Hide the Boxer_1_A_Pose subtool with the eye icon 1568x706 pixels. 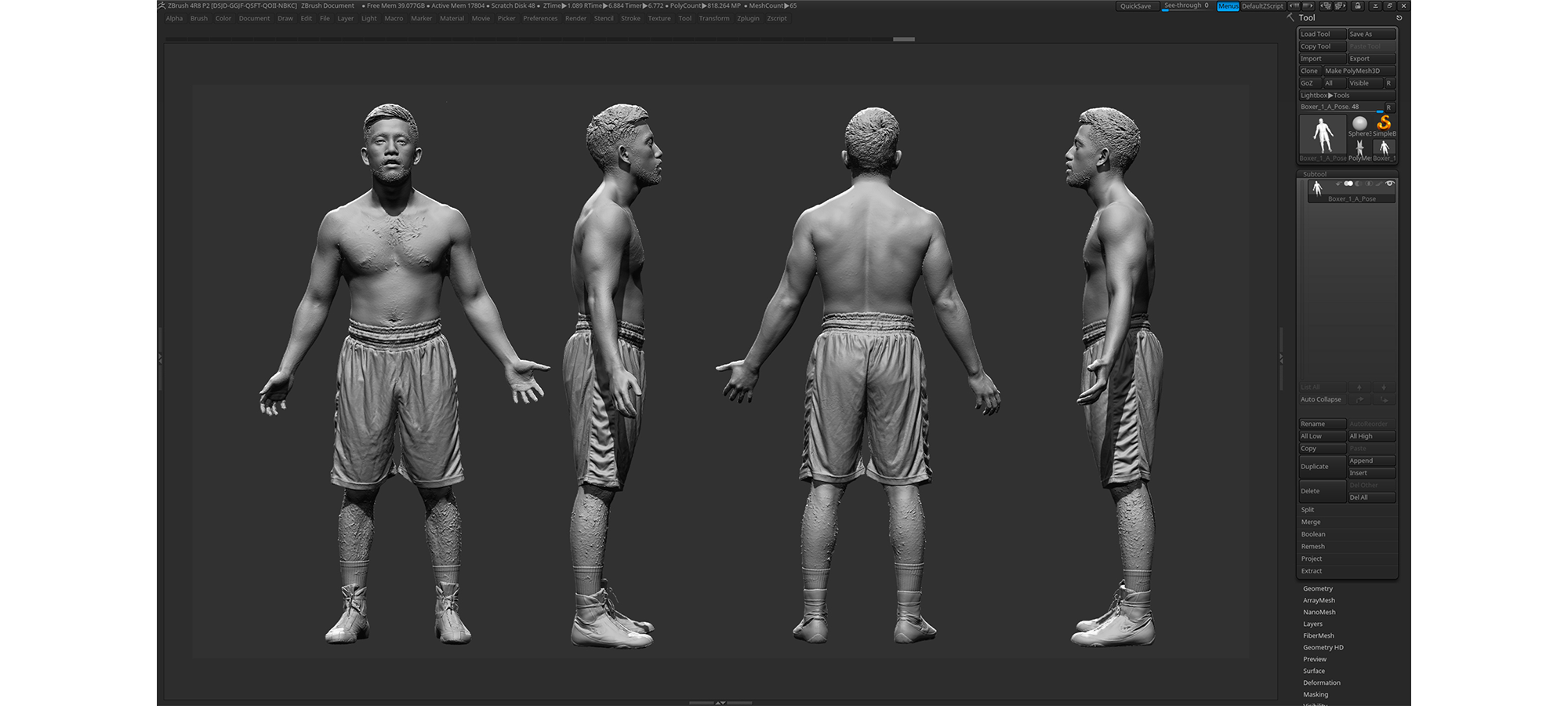tap(1389, 184)
